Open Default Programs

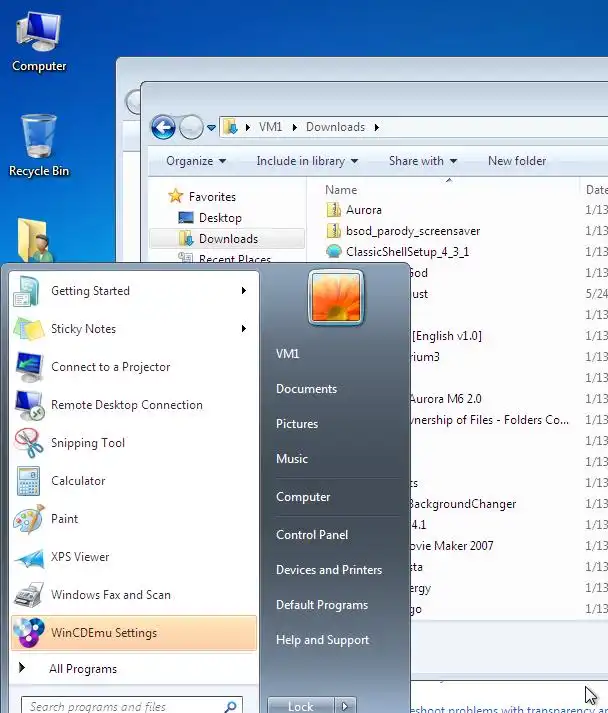322,605
